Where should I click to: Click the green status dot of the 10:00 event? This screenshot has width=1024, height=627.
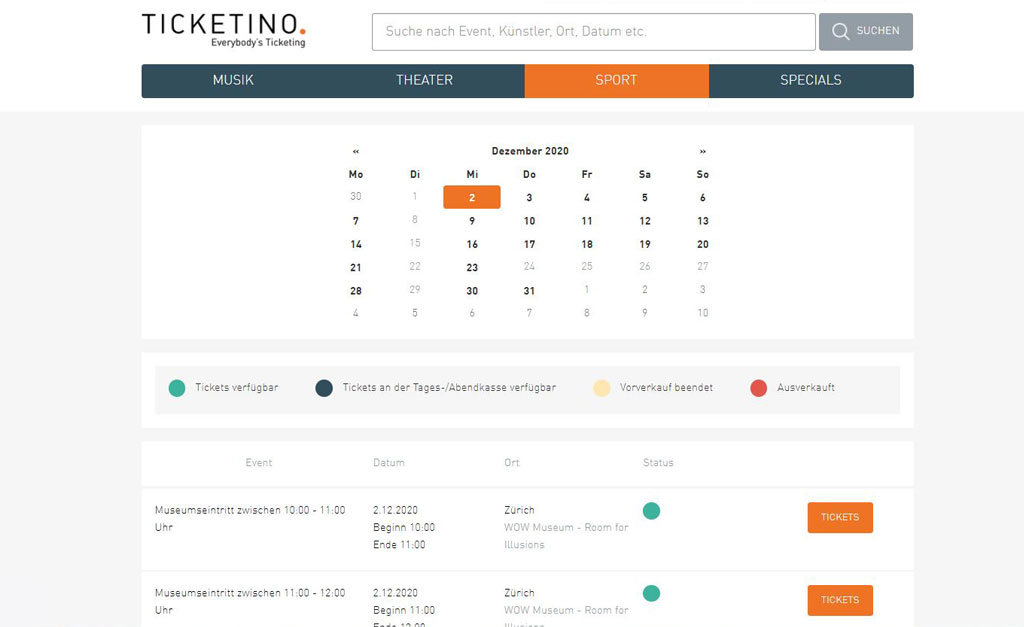point(651,510)
